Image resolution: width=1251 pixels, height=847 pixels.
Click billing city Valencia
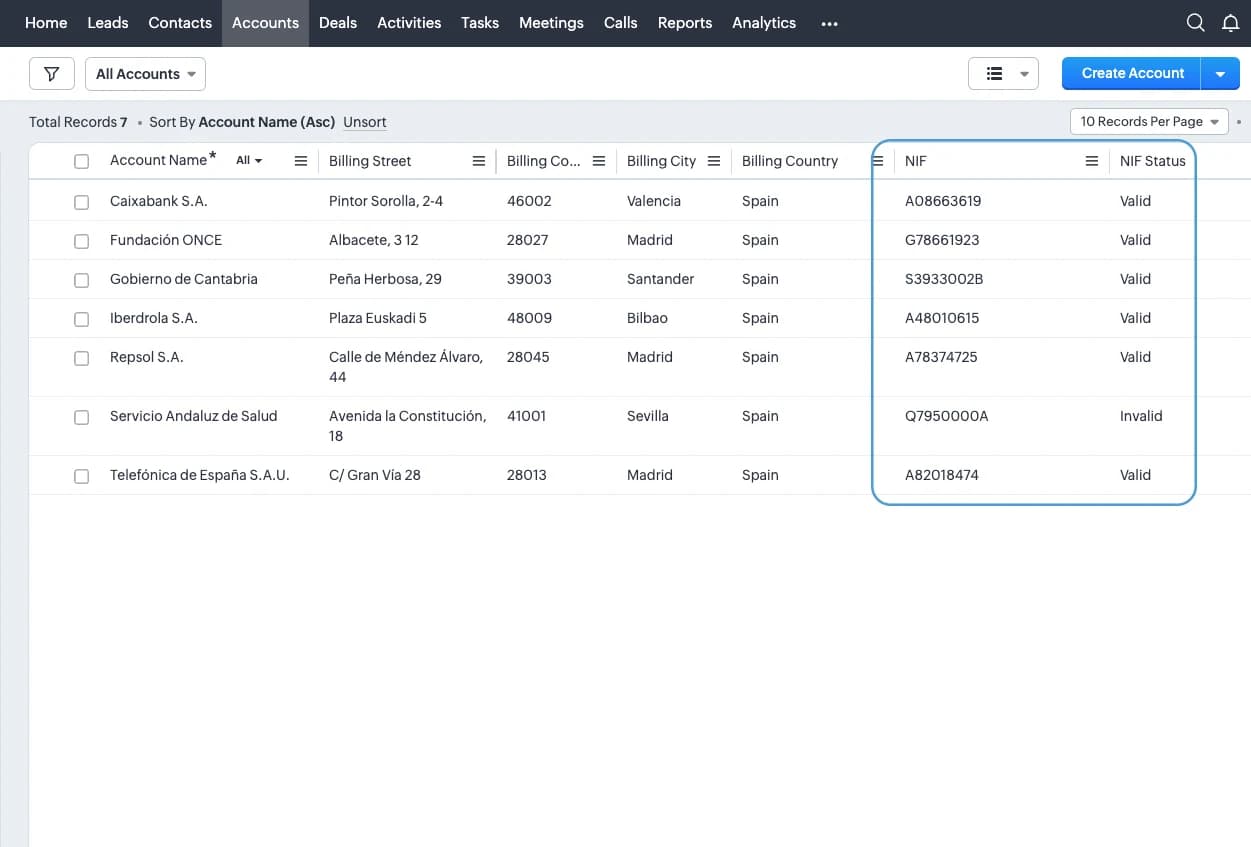pyautogui.click(x=654, y=201)
